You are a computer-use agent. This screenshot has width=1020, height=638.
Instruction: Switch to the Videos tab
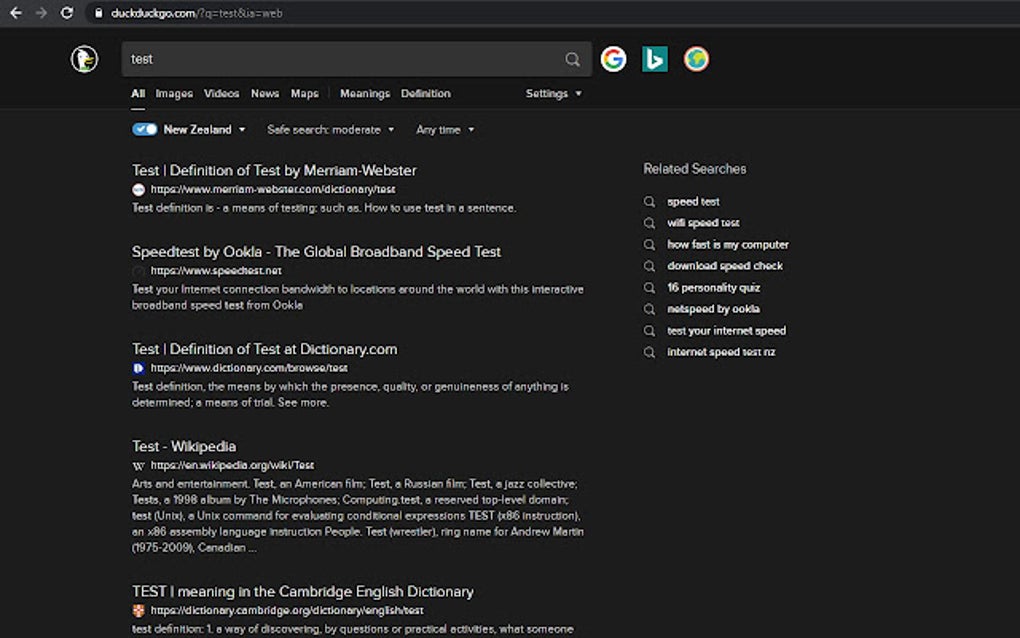222,94
